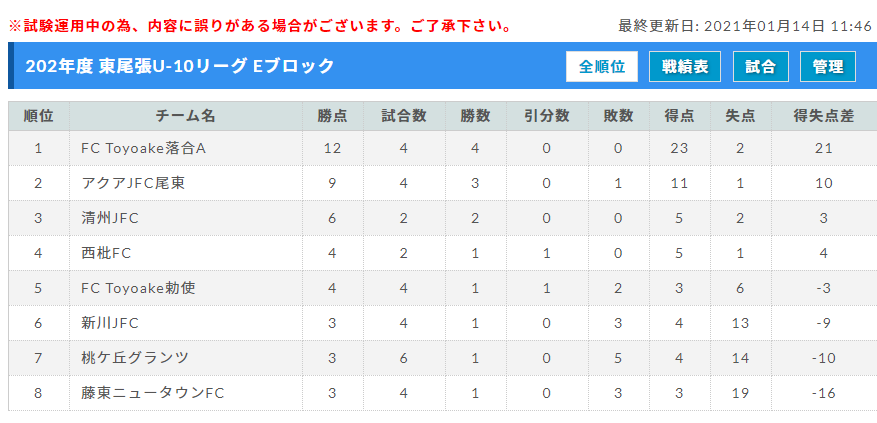The image size is (877, 423).
Task: Click the 失点 column header
Action: (x=740, y=116)
